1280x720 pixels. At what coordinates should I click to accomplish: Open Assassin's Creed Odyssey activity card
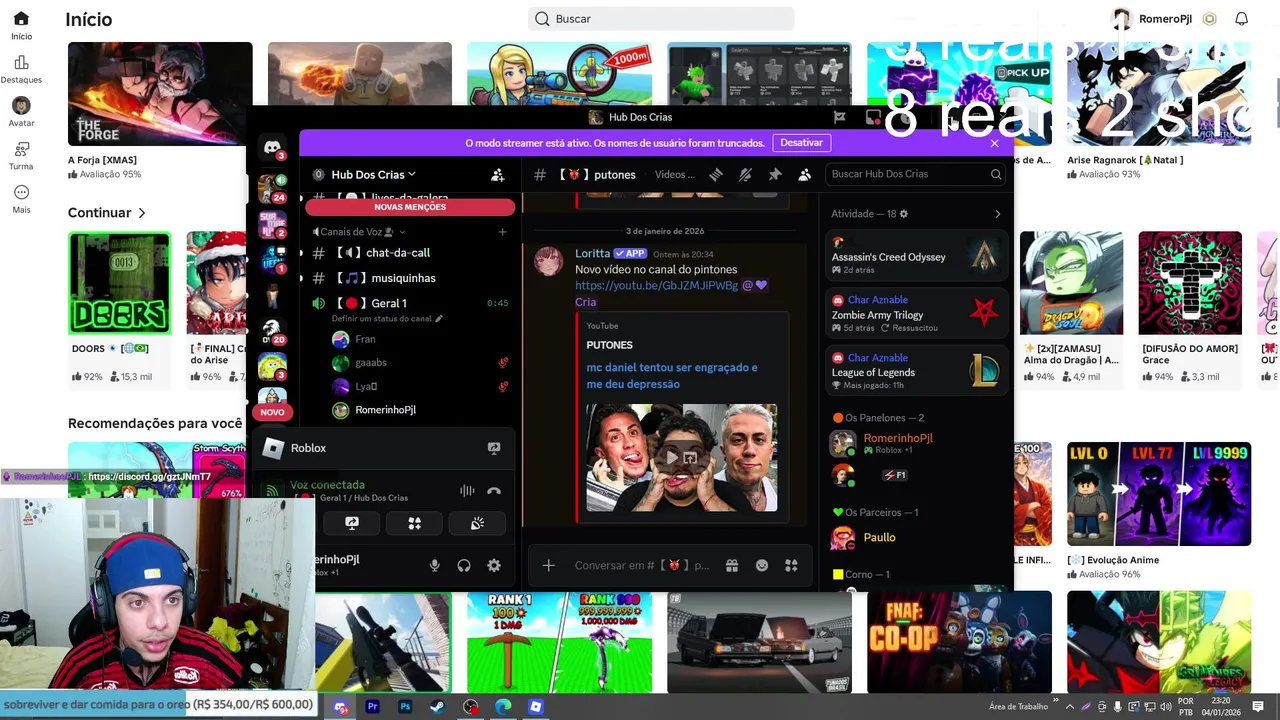click(x=916, y=255)
